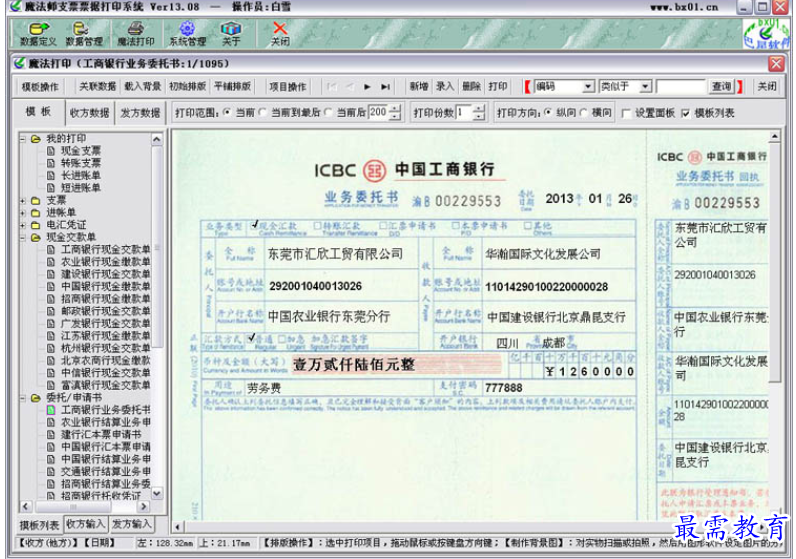Open the 数据定义 toolbar icon
Viewport: 796px width, 559px height.
[x=39, y=34]
